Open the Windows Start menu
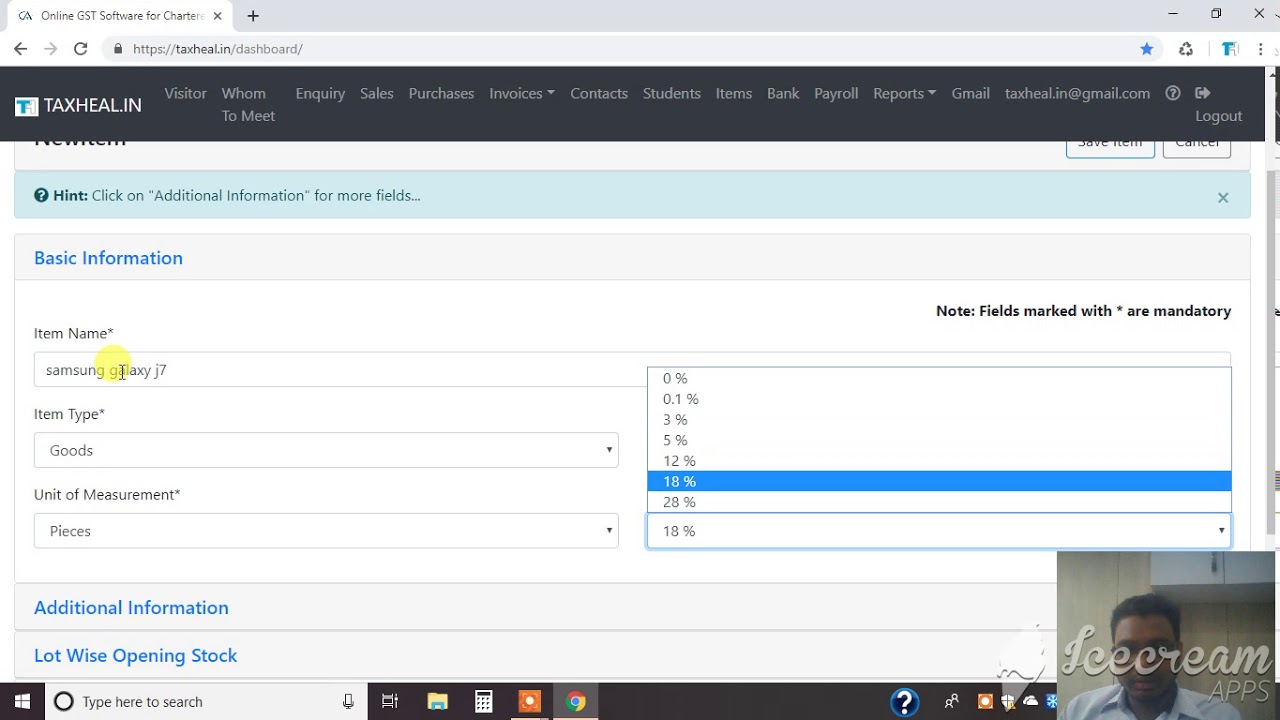This screenshot has width=1280, height=720. tap(22, 701)
